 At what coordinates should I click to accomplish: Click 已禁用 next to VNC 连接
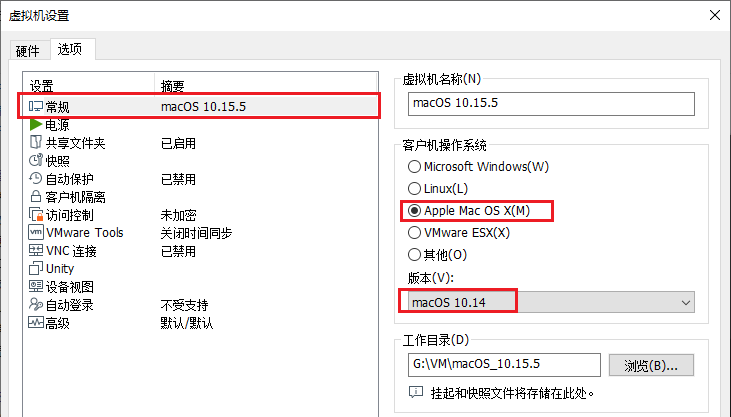click(x=178, y=251)
